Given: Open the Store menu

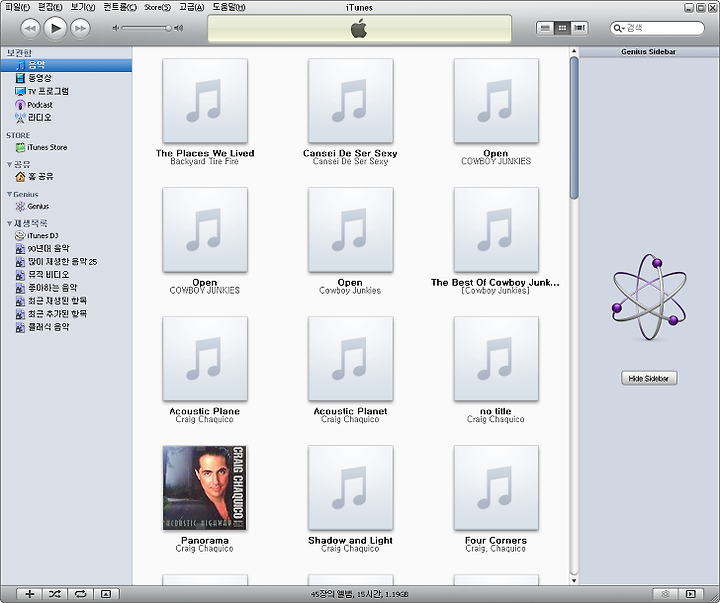Looking at the screenshot, I should tap(157, 7).
